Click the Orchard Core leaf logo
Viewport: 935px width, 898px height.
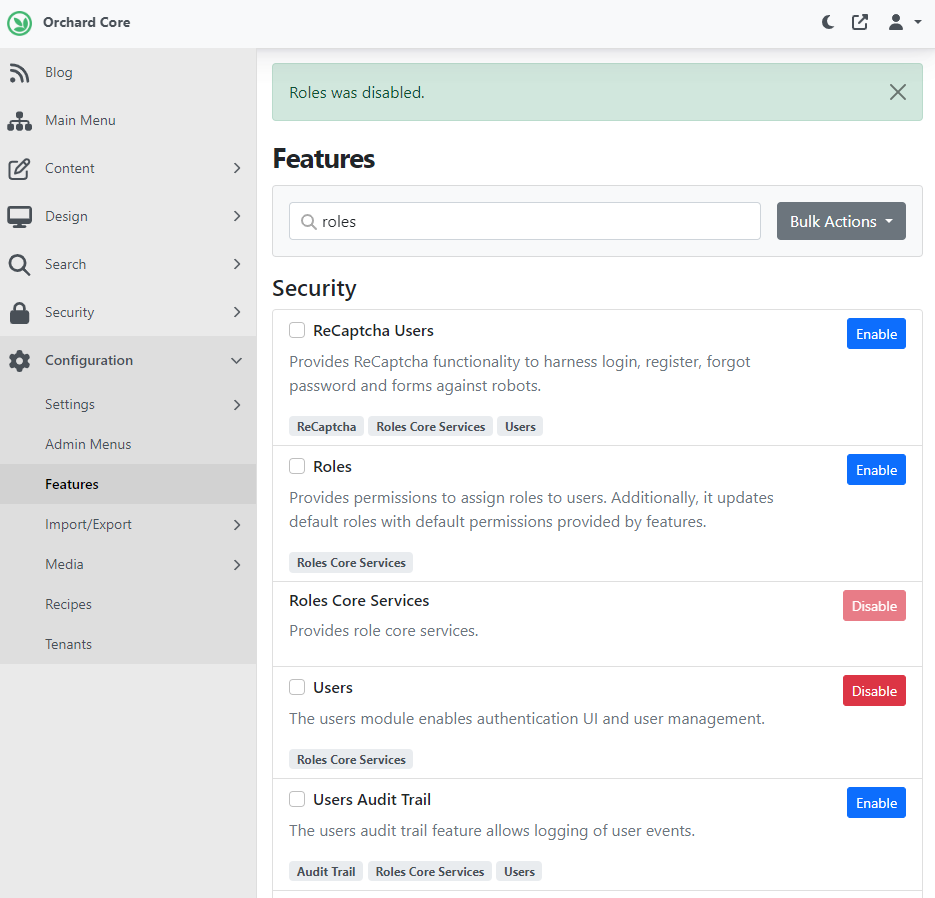(x=20, y=23)
